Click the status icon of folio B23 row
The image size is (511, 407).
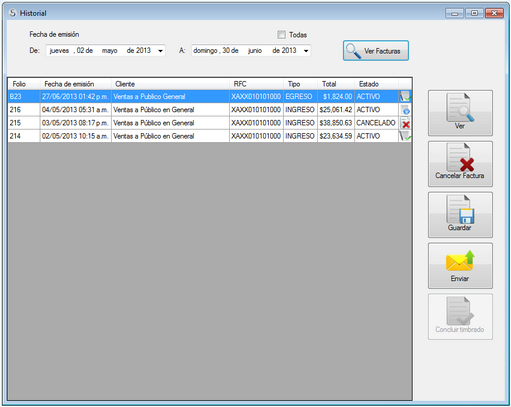pyautogui.click(x=405, y=97)
